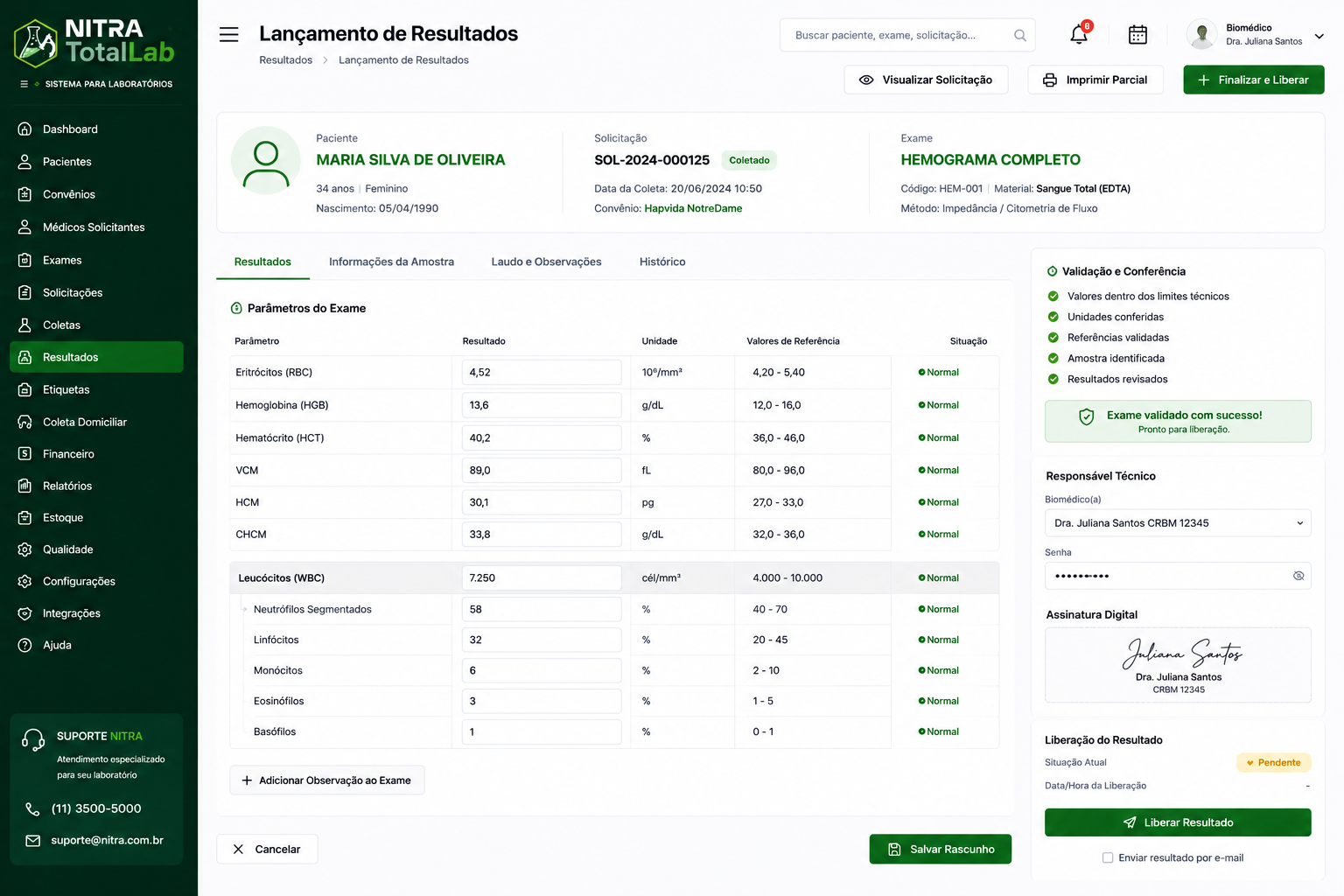Open the hamburger menu beside the page title

[x=228, y=34]
